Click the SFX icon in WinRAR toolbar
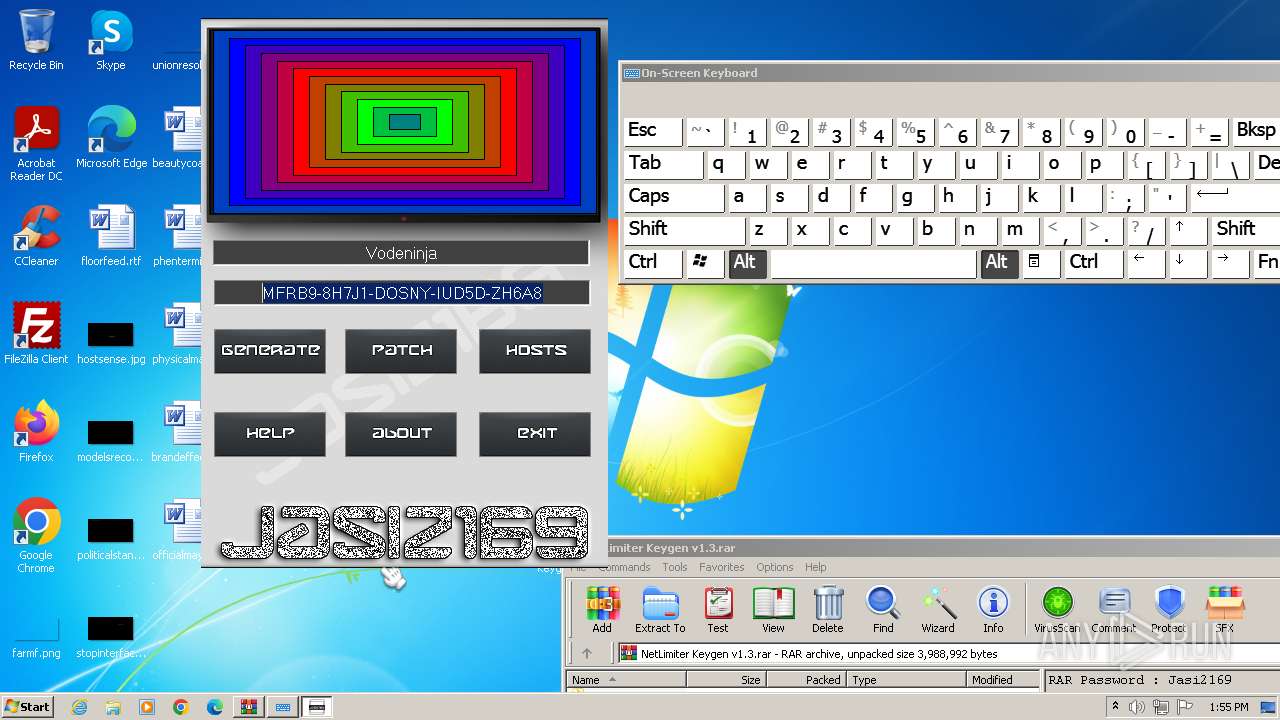The height and width of the screenshot is (720, 1280). point(1225,610)
